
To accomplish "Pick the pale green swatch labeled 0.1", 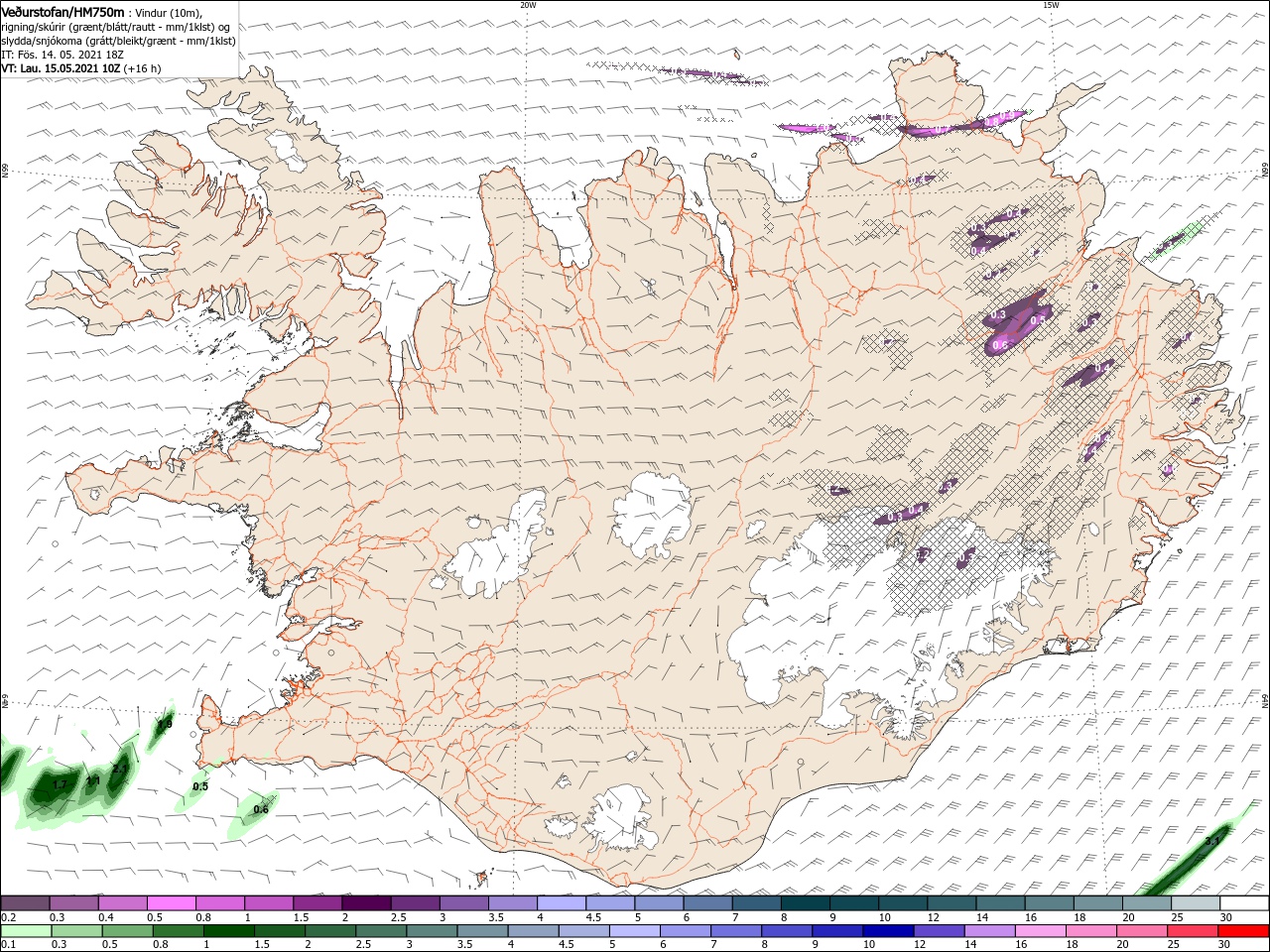I will pos(25,931).
